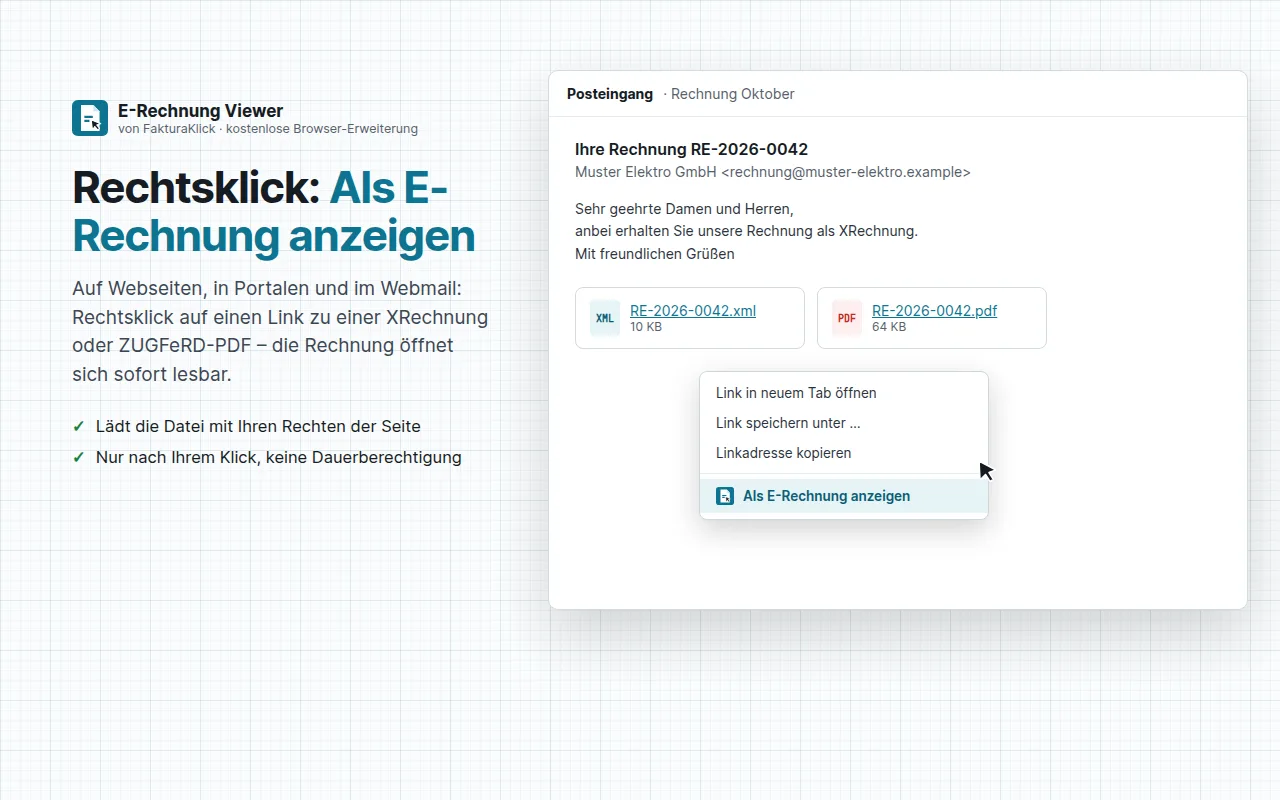
Task: Open the RE-2026-0042.pdf attachment link
Action: [934, 311]
